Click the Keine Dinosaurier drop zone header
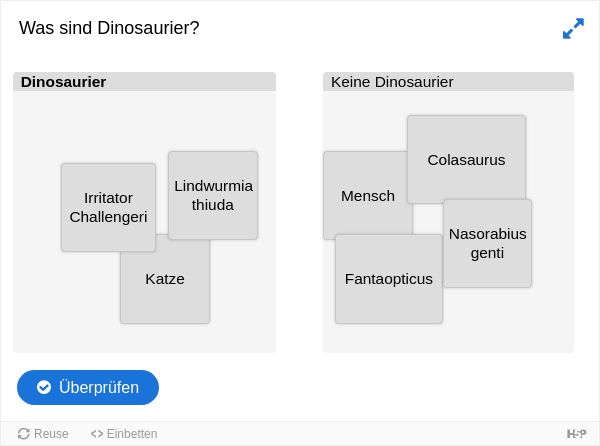This screenshot has height=446, width=600. click(448, 81)
